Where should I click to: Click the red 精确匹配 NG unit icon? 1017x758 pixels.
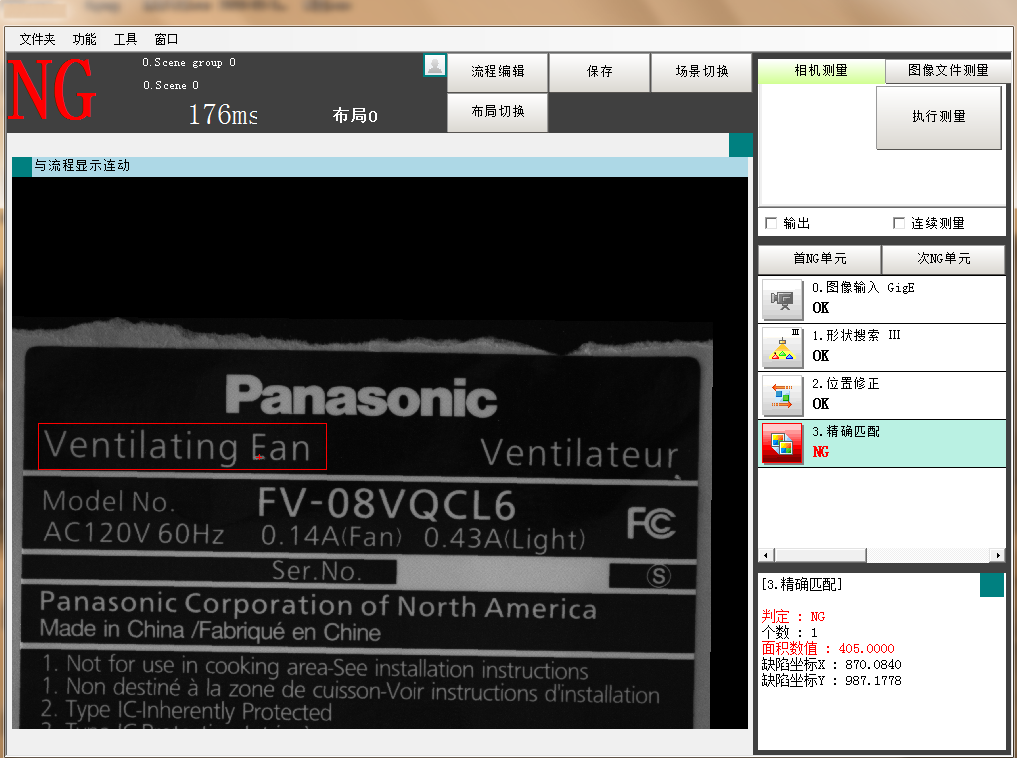784,443
